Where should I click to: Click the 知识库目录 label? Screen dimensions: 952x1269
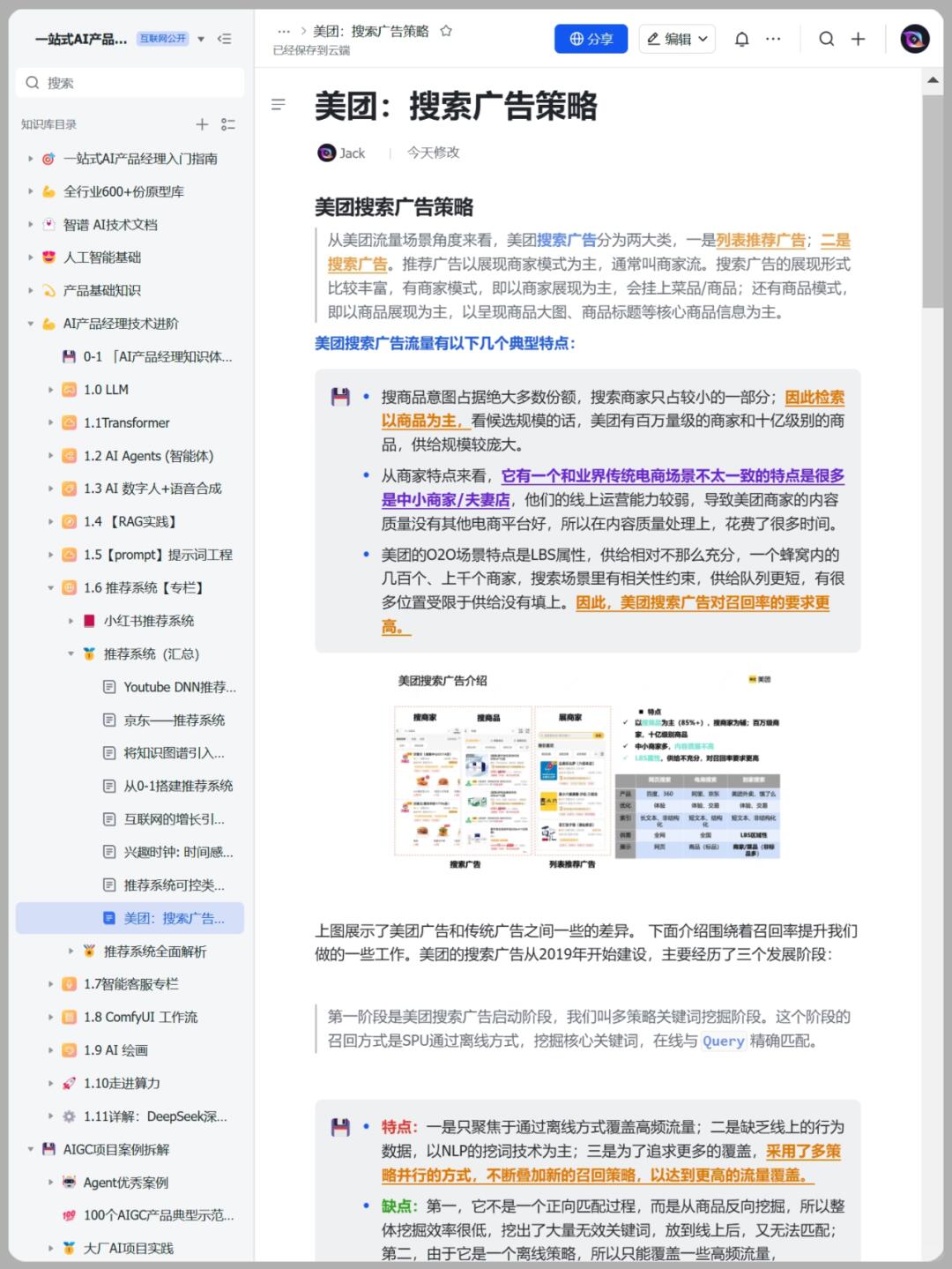click(x=48, y=124)
